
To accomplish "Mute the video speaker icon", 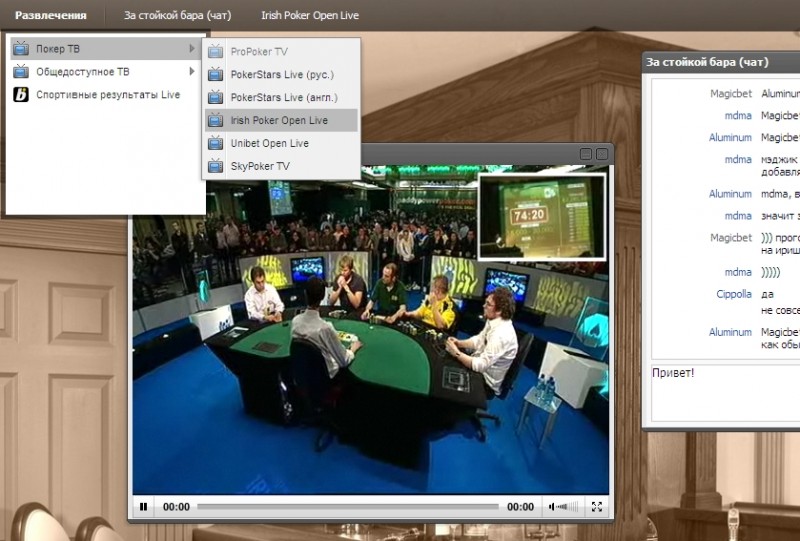I will point(552,507).
